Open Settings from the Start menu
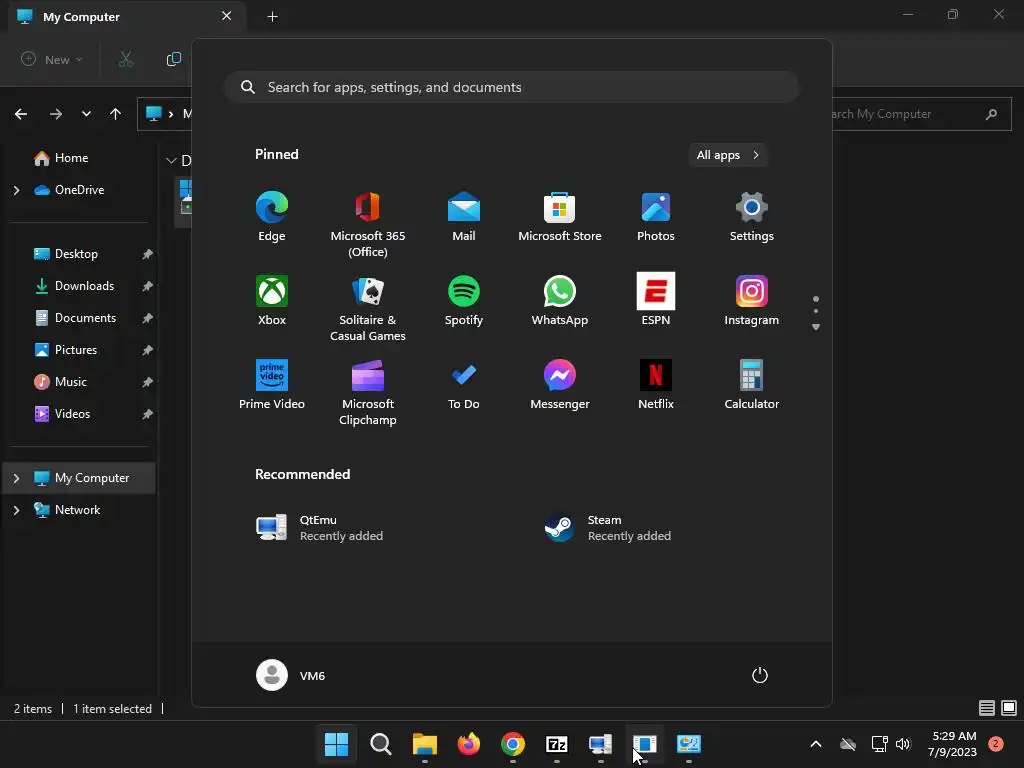 752,217
